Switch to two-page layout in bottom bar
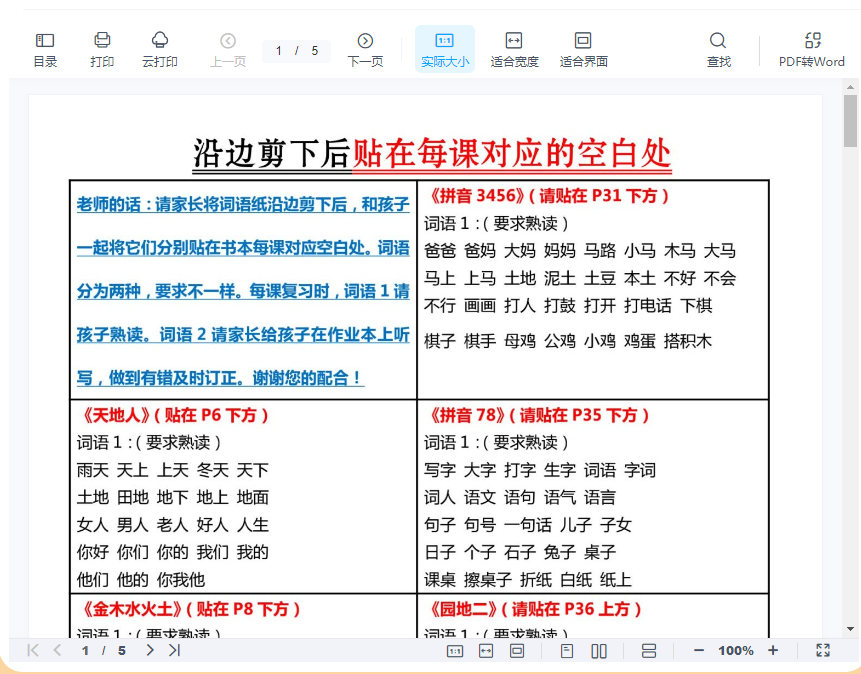Image resolution: width=861 pixels, height=674 pixels. click(599, 651)
